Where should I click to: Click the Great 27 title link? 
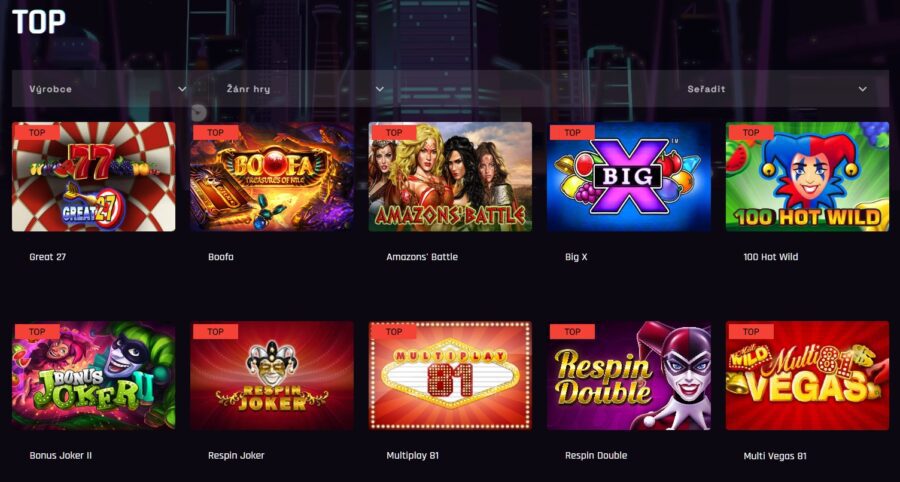(x=48, y=257)
